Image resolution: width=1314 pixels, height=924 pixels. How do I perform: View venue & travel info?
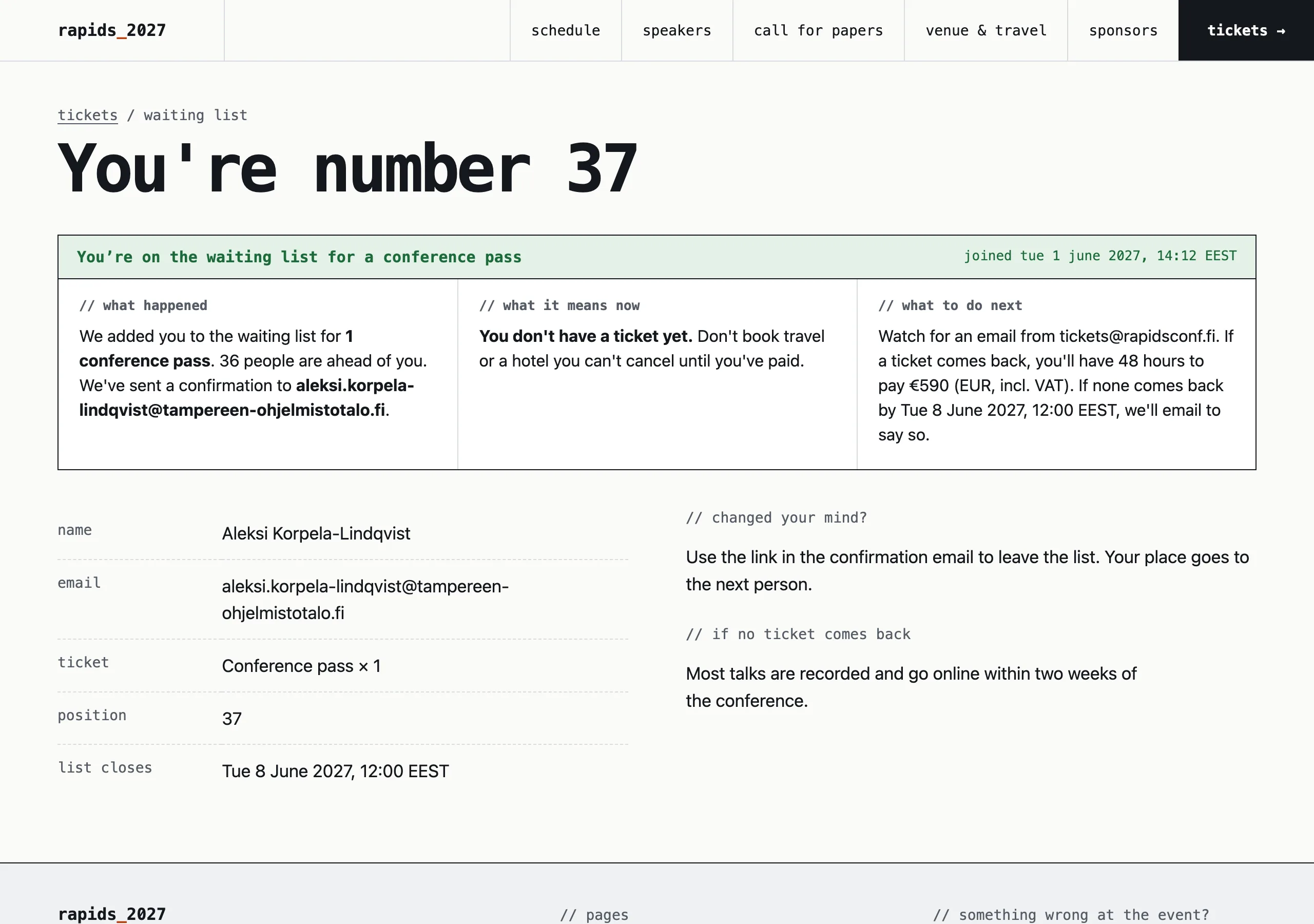click(x=986, y=30)
